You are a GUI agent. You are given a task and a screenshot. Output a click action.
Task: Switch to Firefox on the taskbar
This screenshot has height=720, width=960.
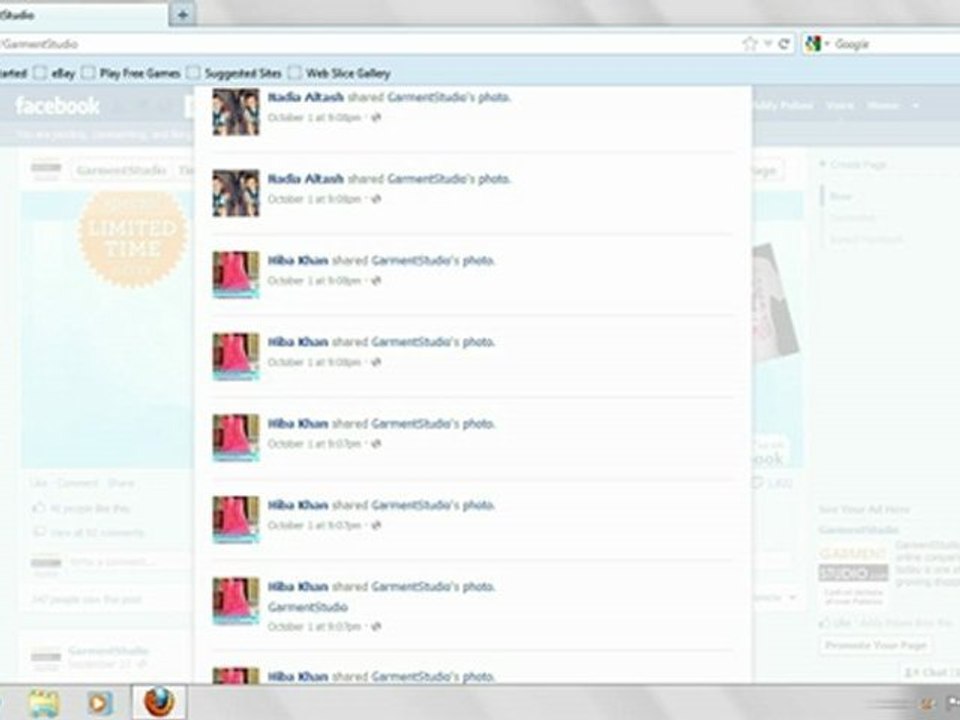coord(159,702)
